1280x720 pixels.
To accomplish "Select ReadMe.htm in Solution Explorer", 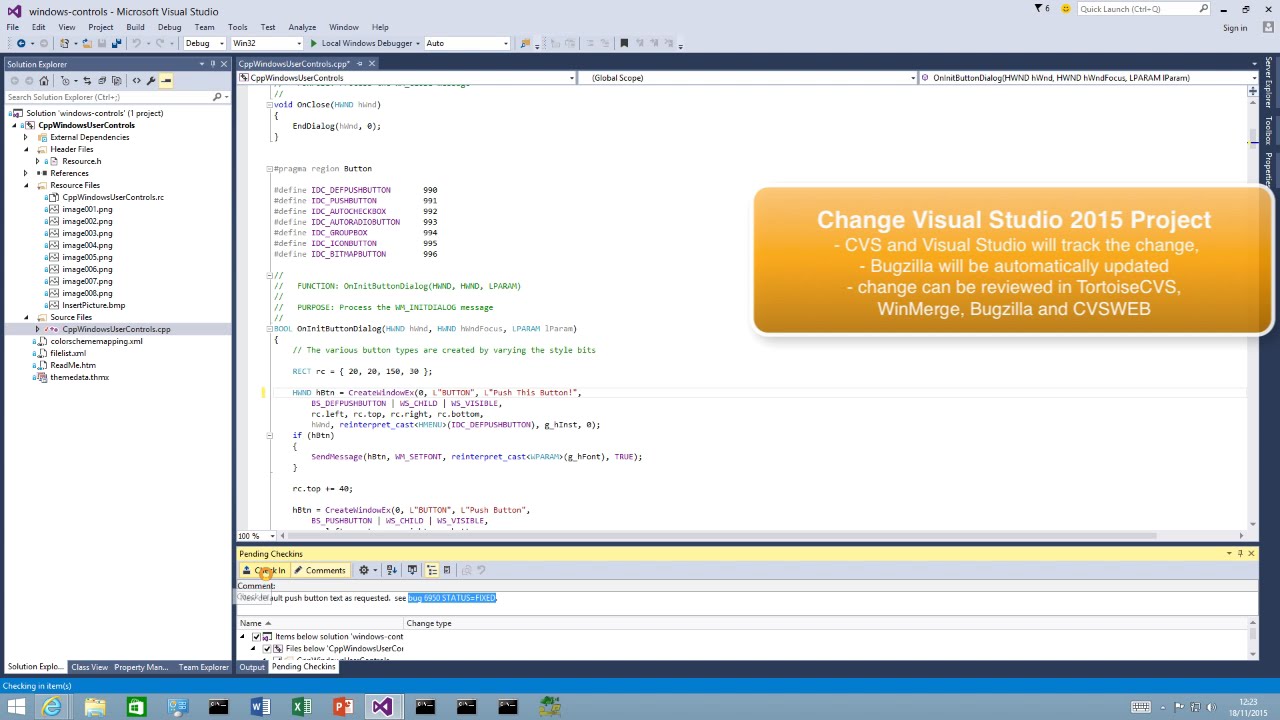I will [x=72, y=365].
